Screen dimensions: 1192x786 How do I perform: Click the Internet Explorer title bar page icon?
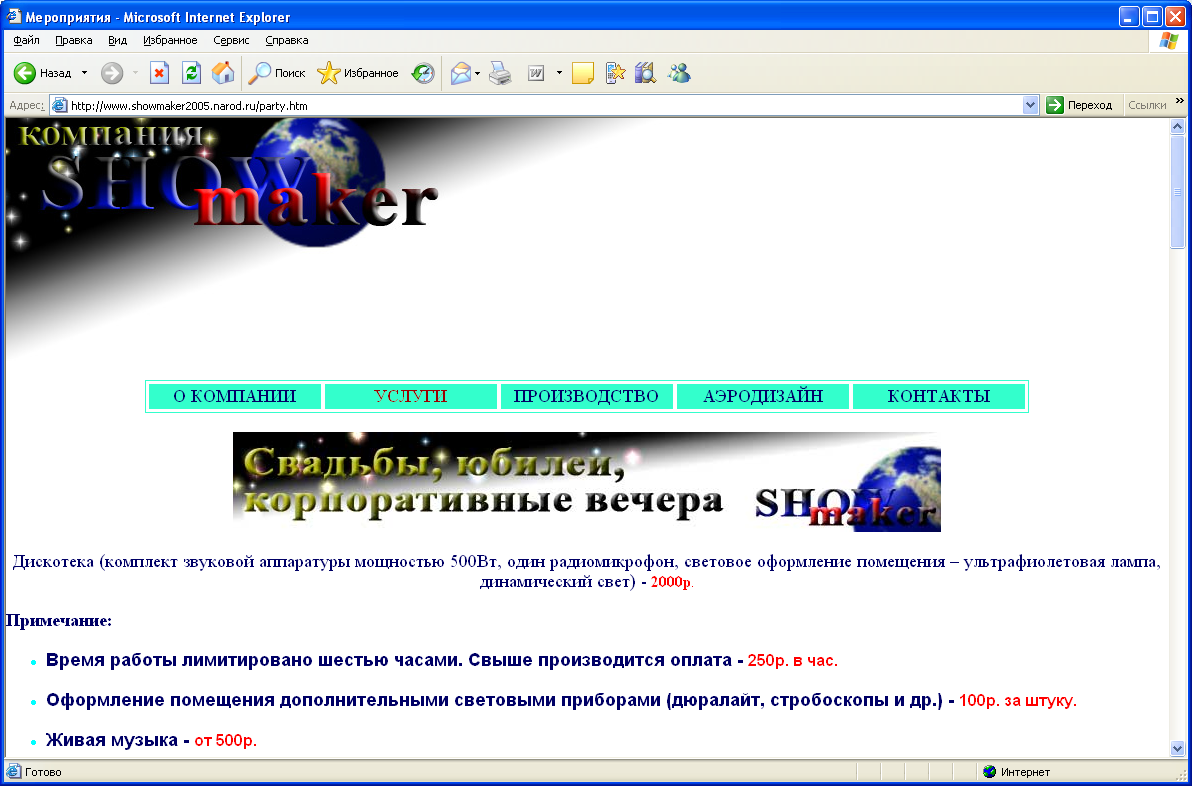13,16
